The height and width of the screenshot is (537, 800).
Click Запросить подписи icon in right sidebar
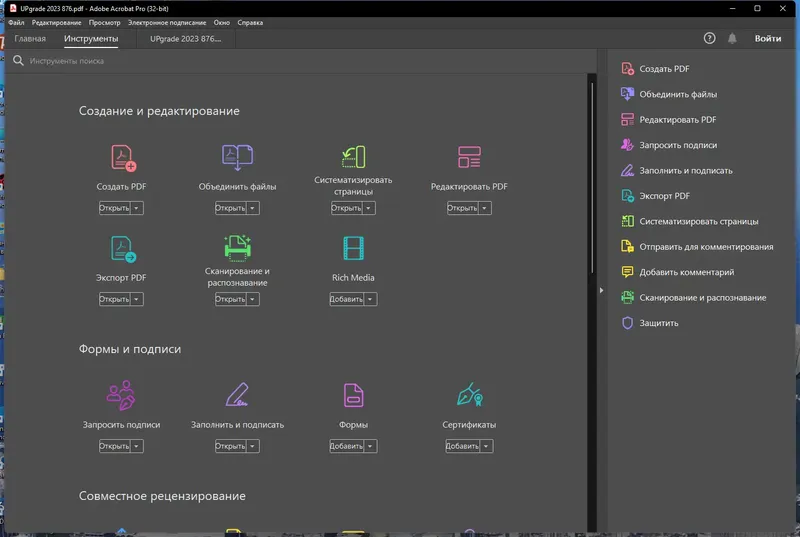tap(628, 145)
